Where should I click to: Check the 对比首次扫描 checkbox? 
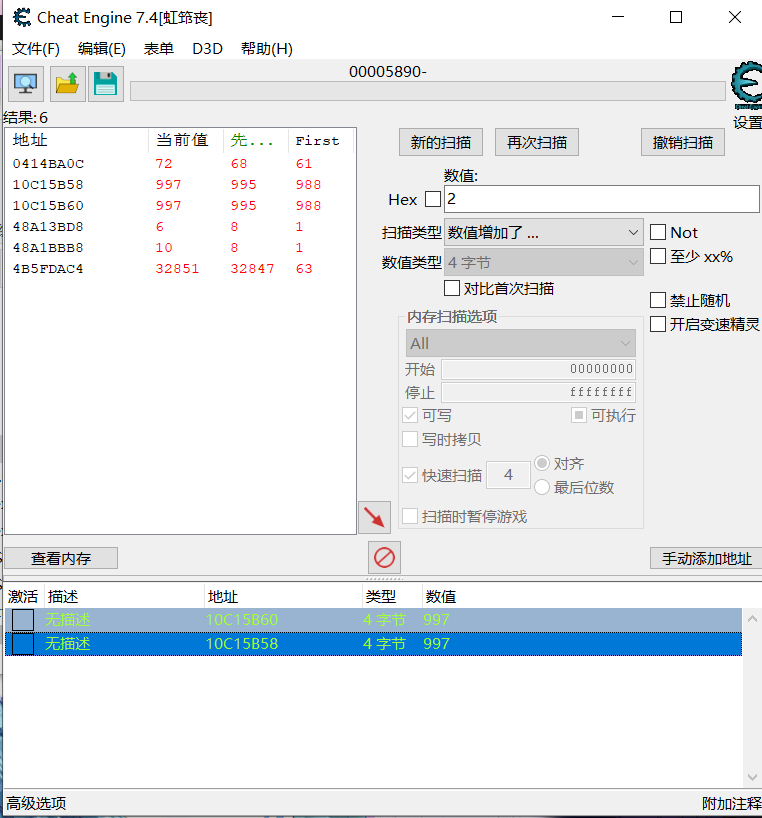point(452,288)
